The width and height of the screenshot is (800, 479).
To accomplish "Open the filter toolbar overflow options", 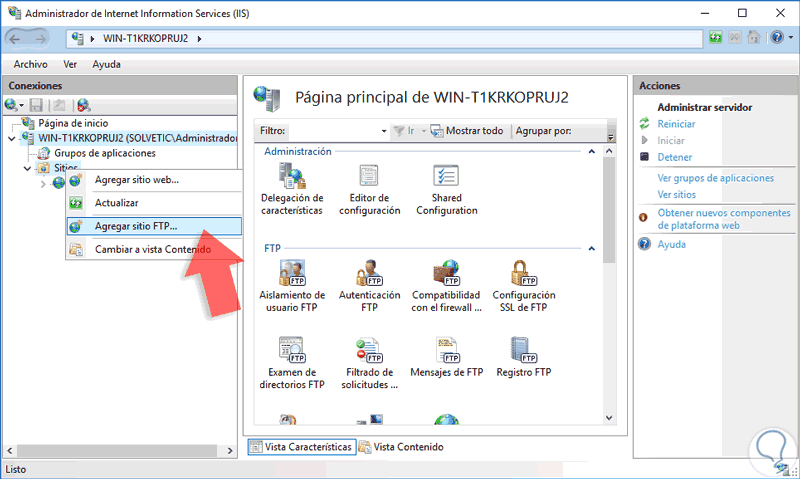I will click(x=611, y=136).
